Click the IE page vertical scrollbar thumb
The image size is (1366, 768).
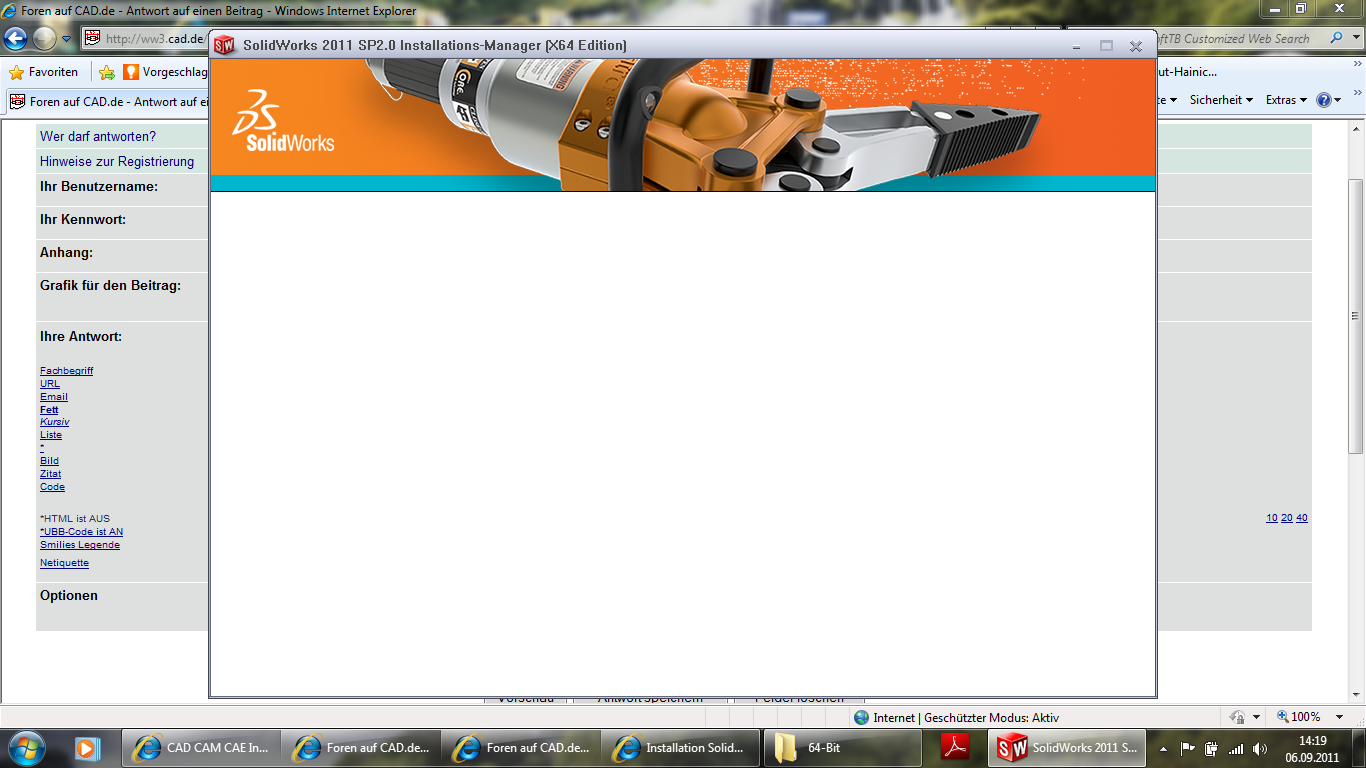(1356, 316)
